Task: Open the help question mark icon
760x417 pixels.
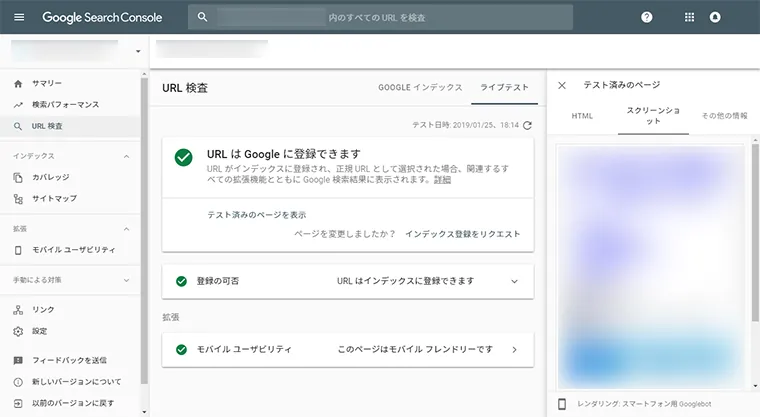Action: [647, 17]
